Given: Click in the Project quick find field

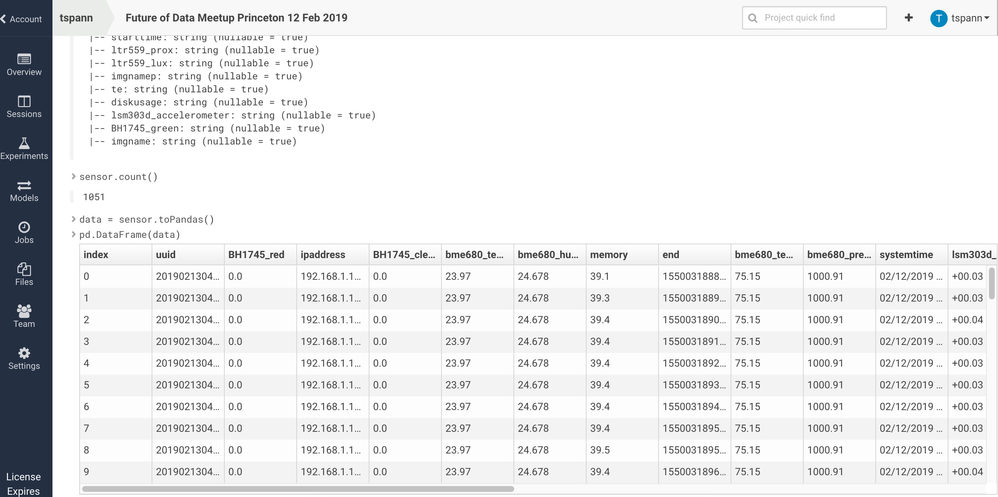Looking at the screenshot, I should (820, 18).
